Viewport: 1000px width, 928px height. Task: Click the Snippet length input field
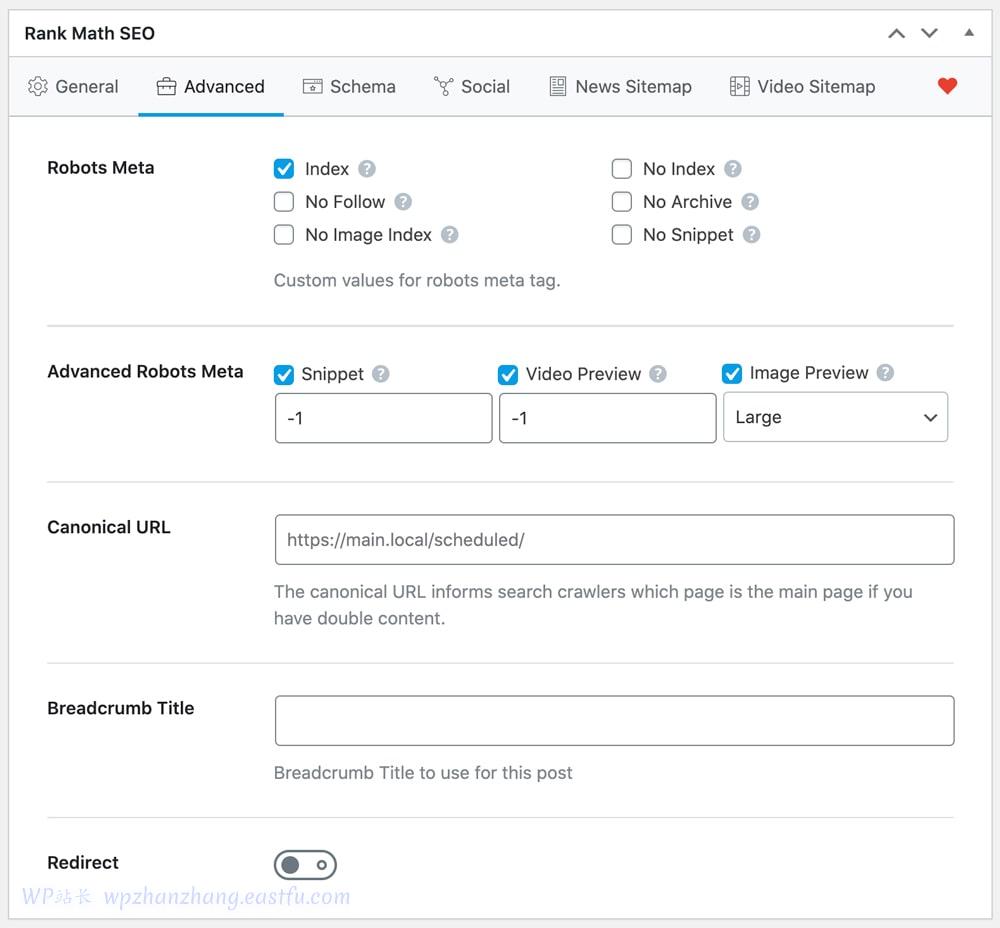tap(383, 418)
